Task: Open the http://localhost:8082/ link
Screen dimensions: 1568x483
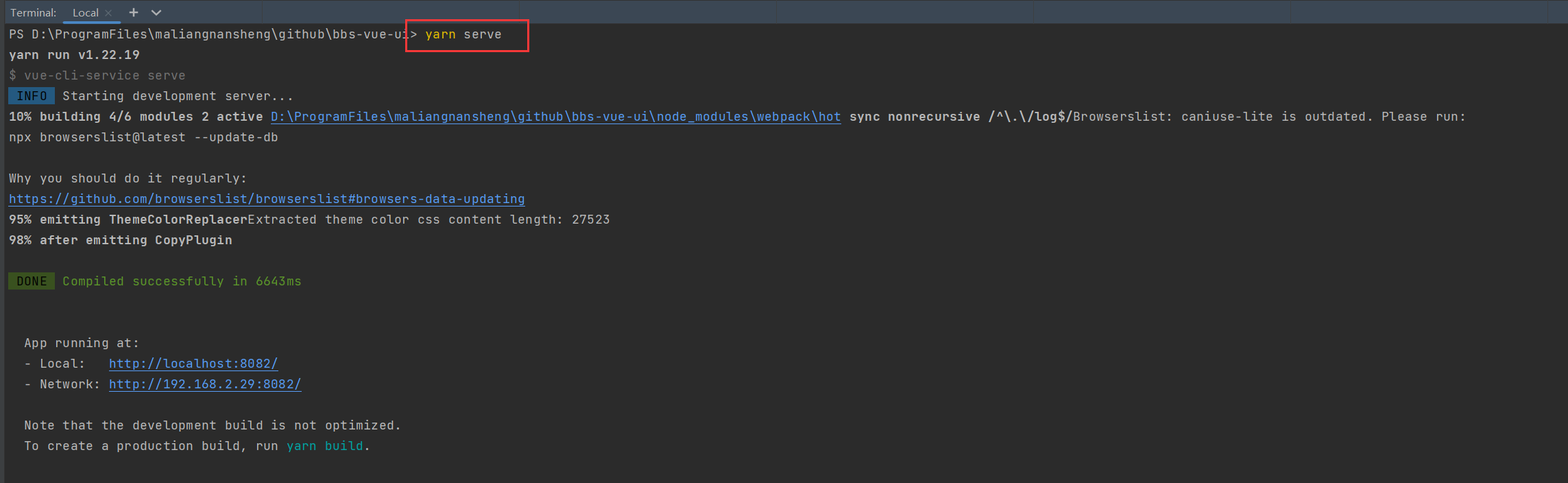Action: 193,364
